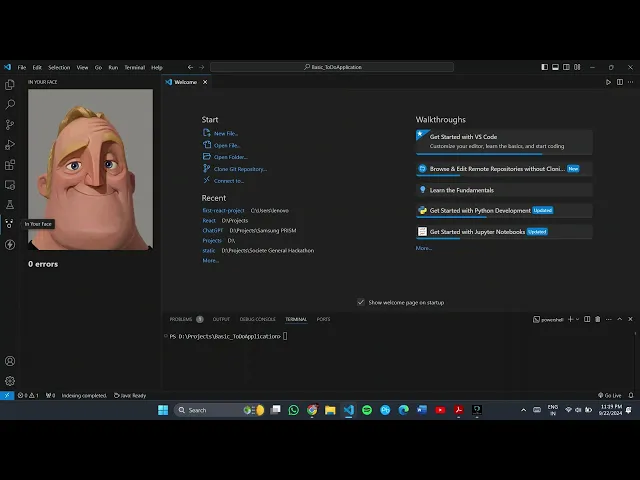The width and height of the screenshot is (640, 480).
Task: Go forward with the right arrow
Action: coord(202,67)
